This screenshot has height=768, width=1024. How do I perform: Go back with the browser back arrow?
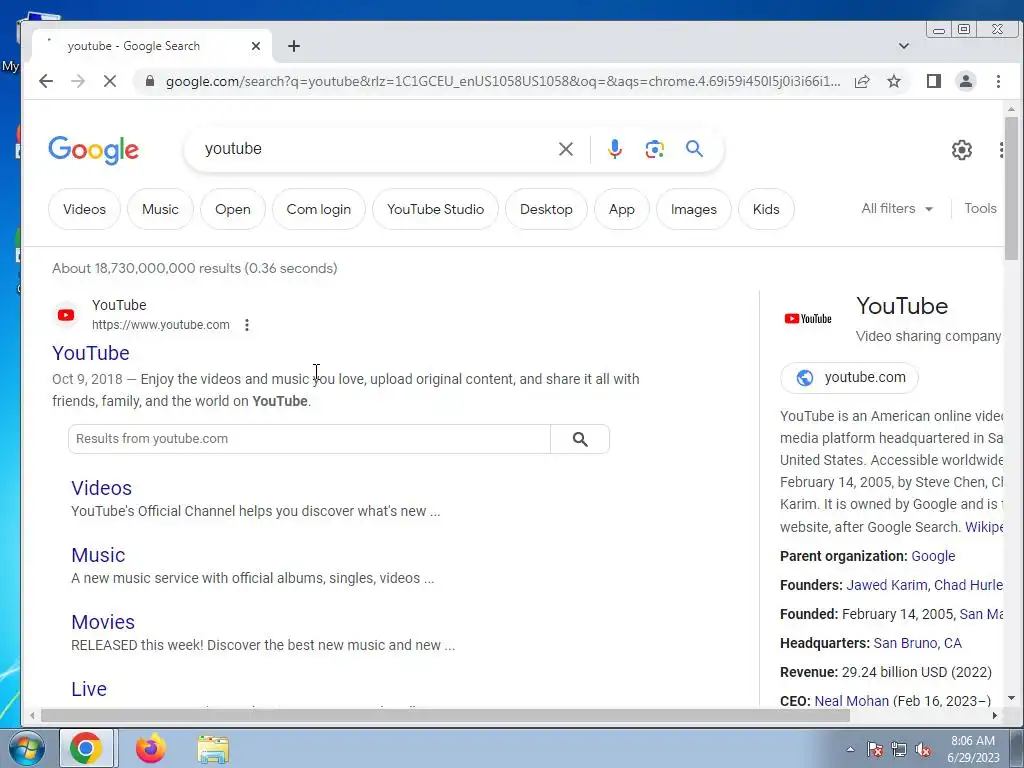coord(46,81)
